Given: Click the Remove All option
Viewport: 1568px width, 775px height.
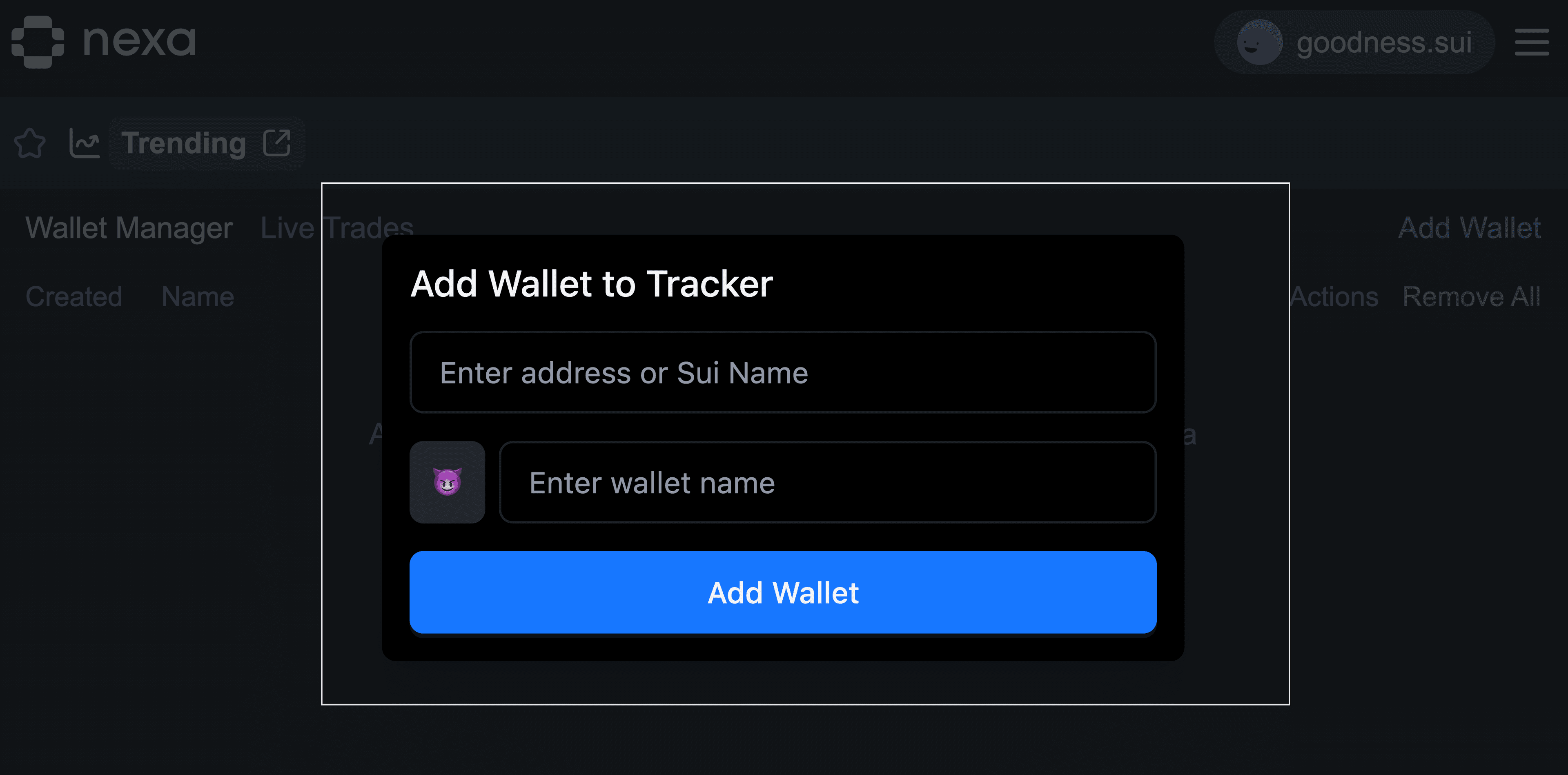Looking at the screenshot, I should (x=1472, y=297).
